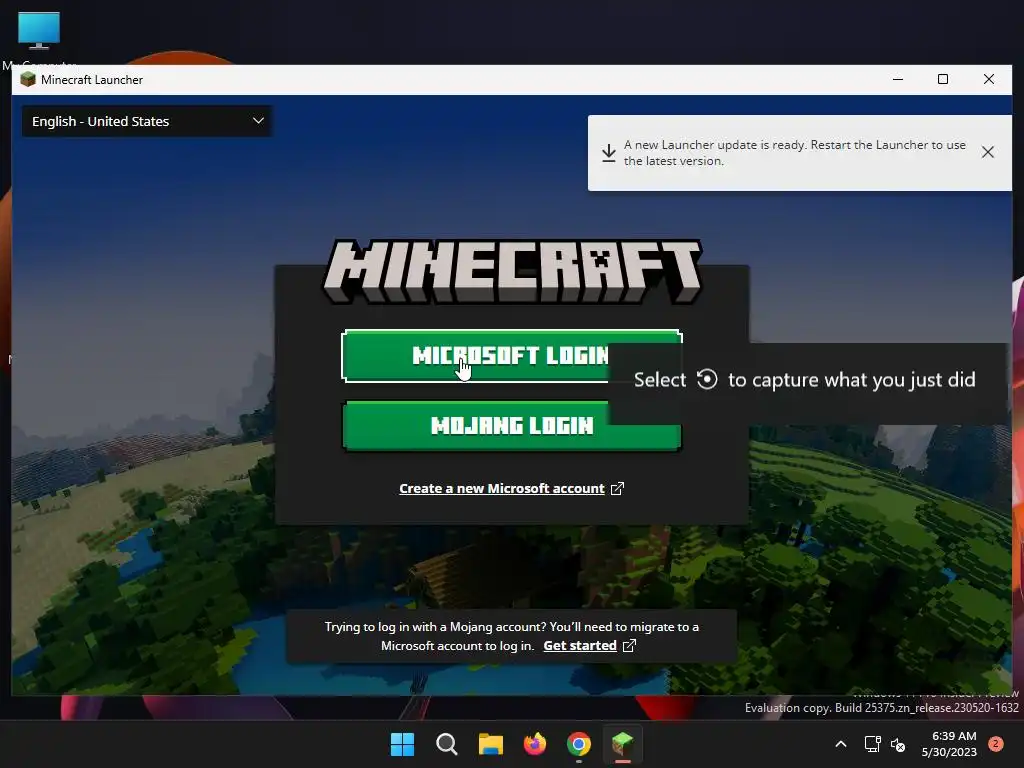Open Create a new Microsoft account link

click(x=502, y=488)
